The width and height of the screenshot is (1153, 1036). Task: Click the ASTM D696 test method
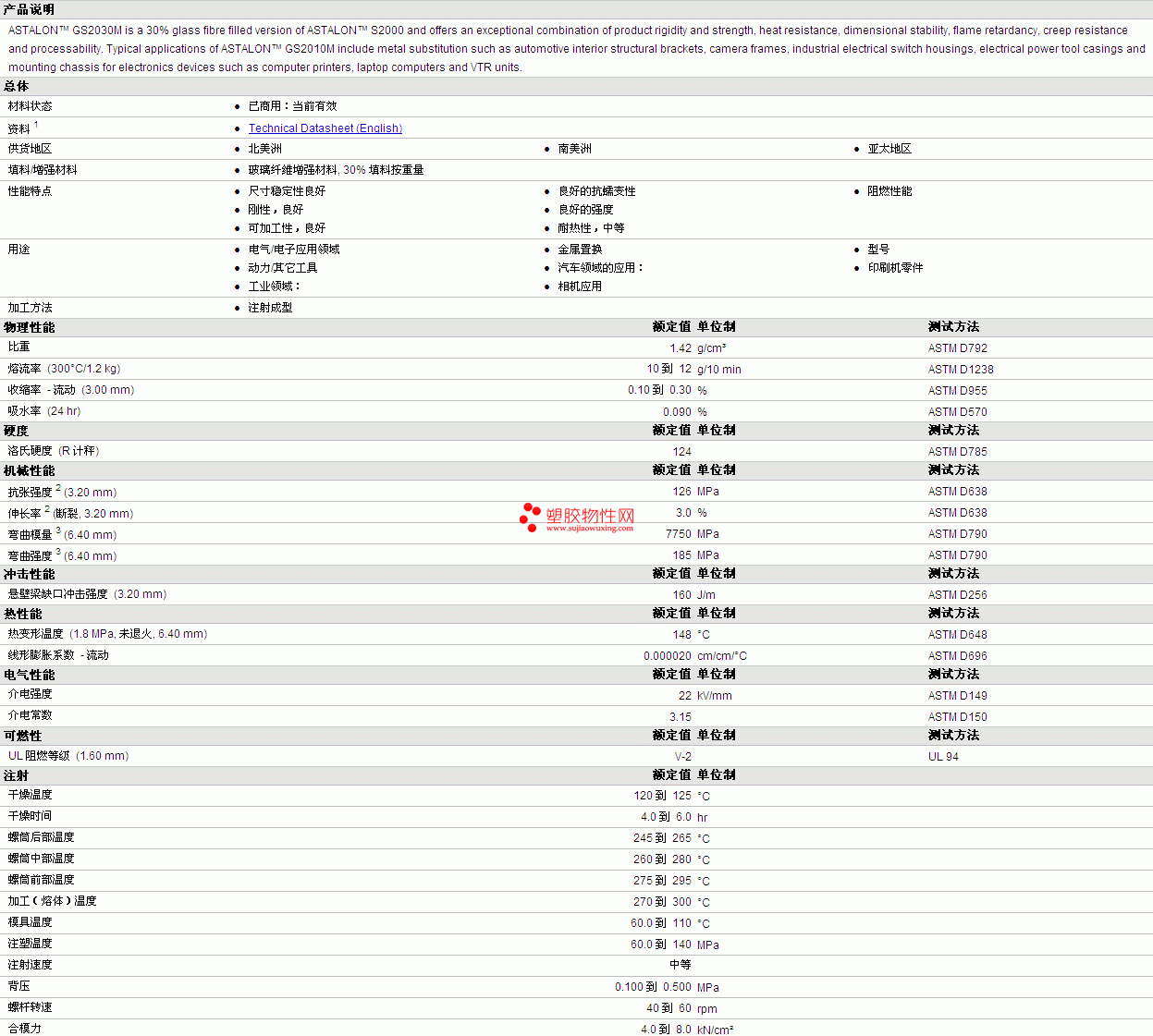point(957,656)
